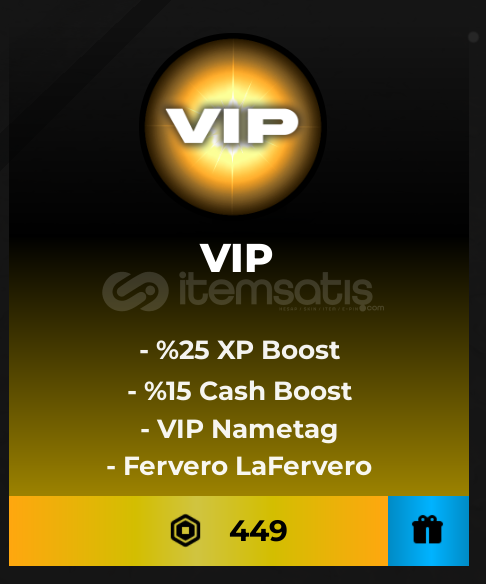Screen dimensions: 486x584
Task: Click the Robux currency icon
Action: (x=185, y=530)
